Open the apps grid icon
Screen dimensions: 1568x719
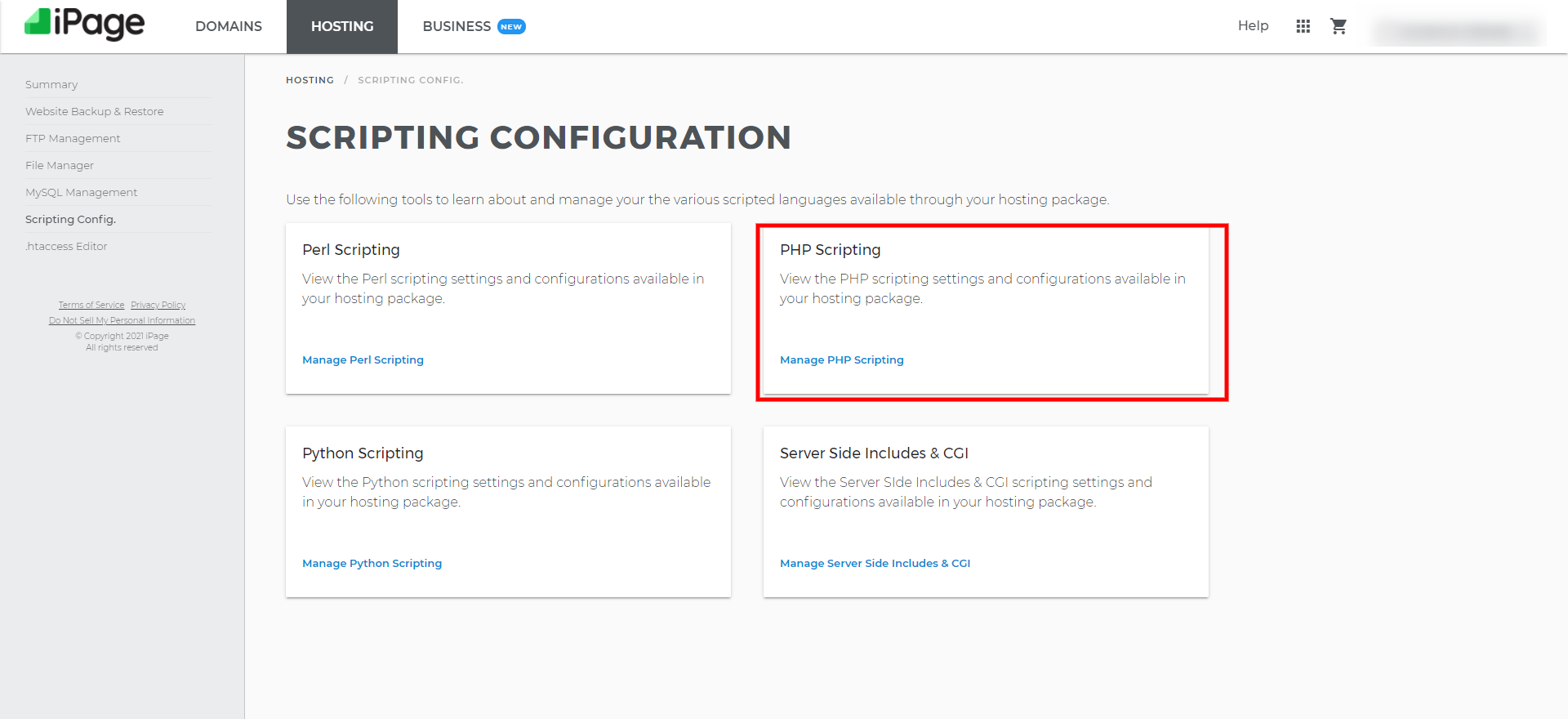(1303, 26)
